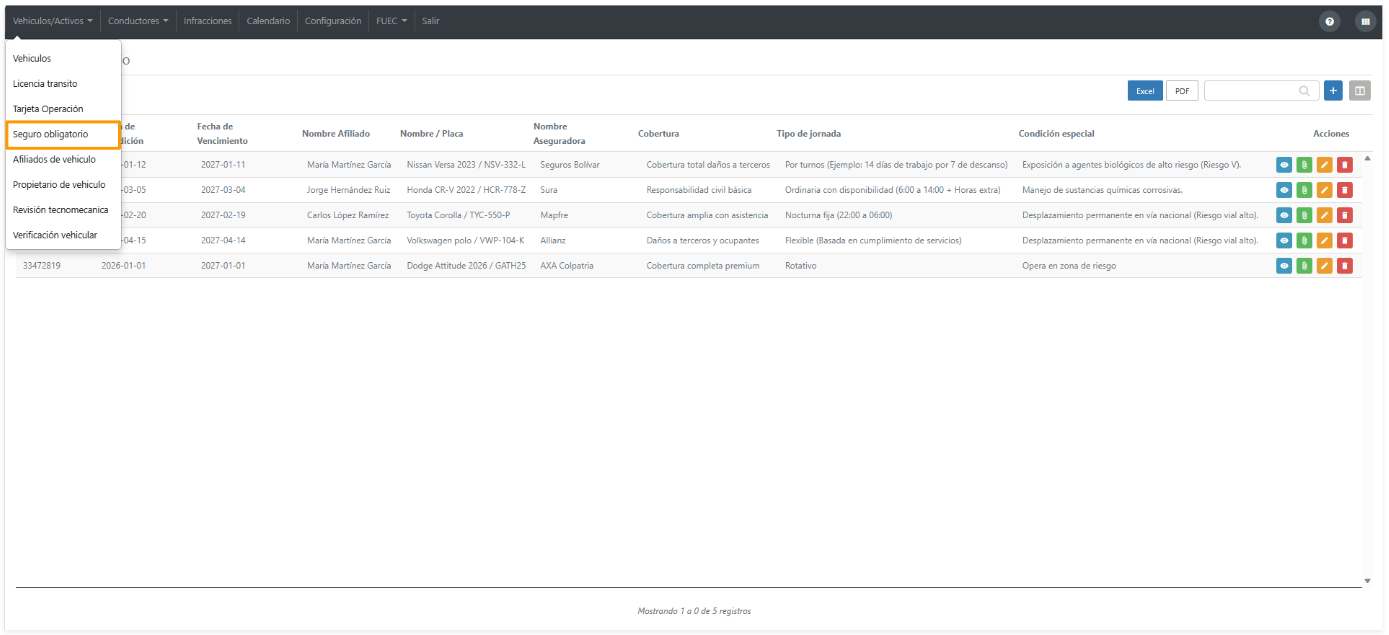Edit the Dodge Attitude 2026 record
The width and height of the screenshot is (1389, 635).
1325,266
